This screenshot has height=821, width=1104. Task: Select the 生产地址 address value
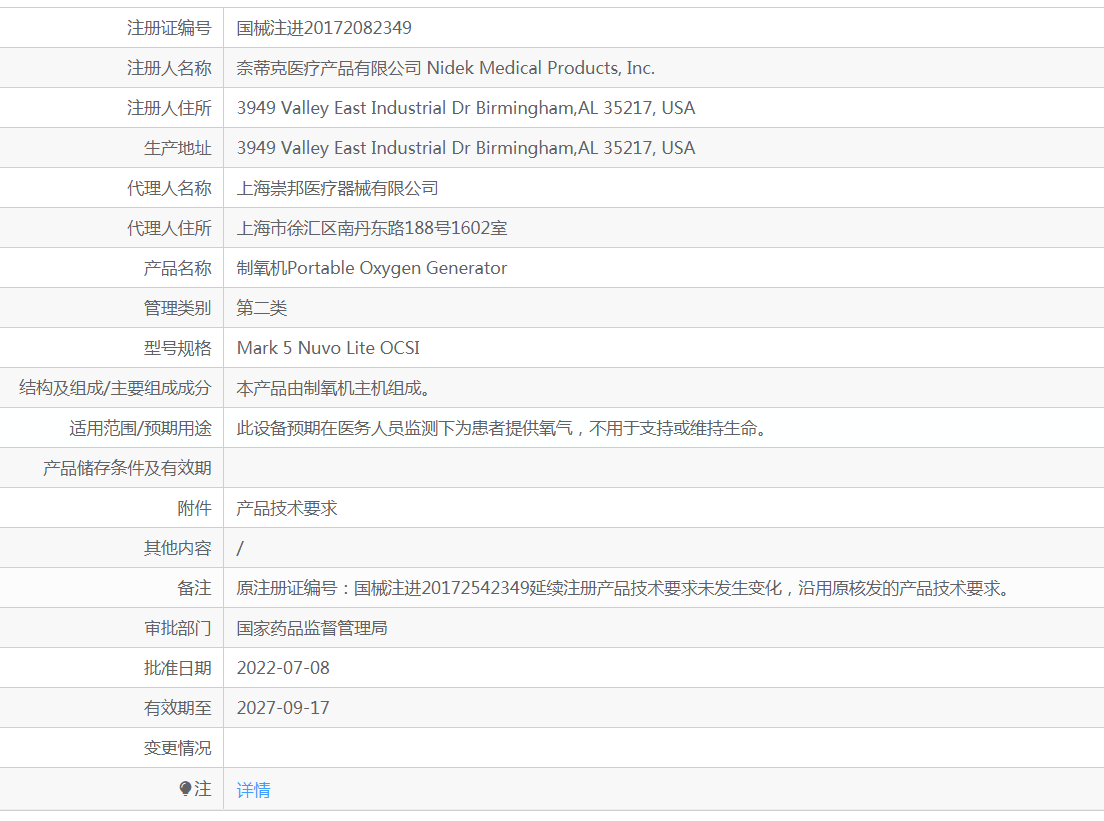click(x=466, y=148)
